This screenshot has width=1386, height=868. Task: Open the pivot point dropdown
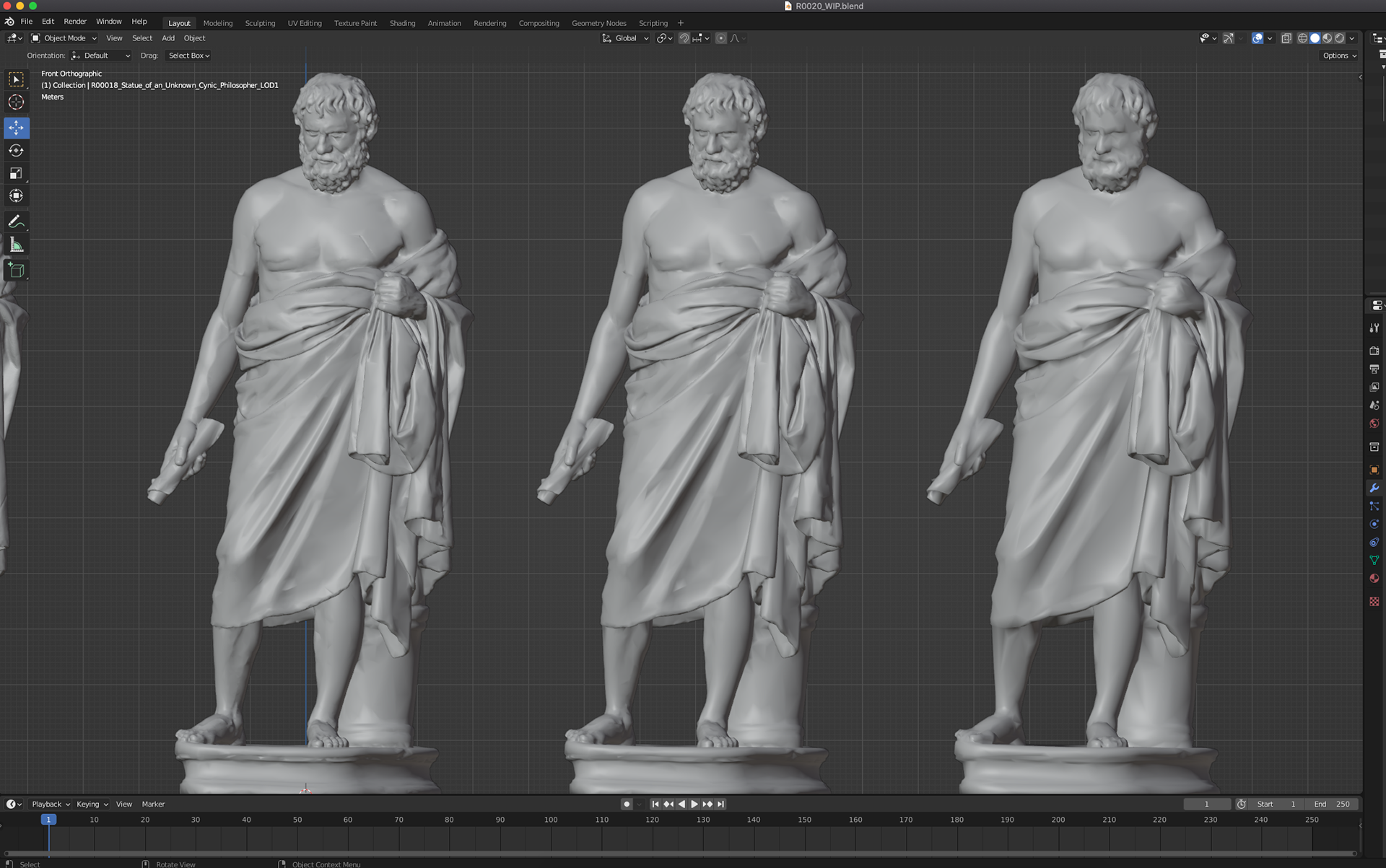click(664, 38)
